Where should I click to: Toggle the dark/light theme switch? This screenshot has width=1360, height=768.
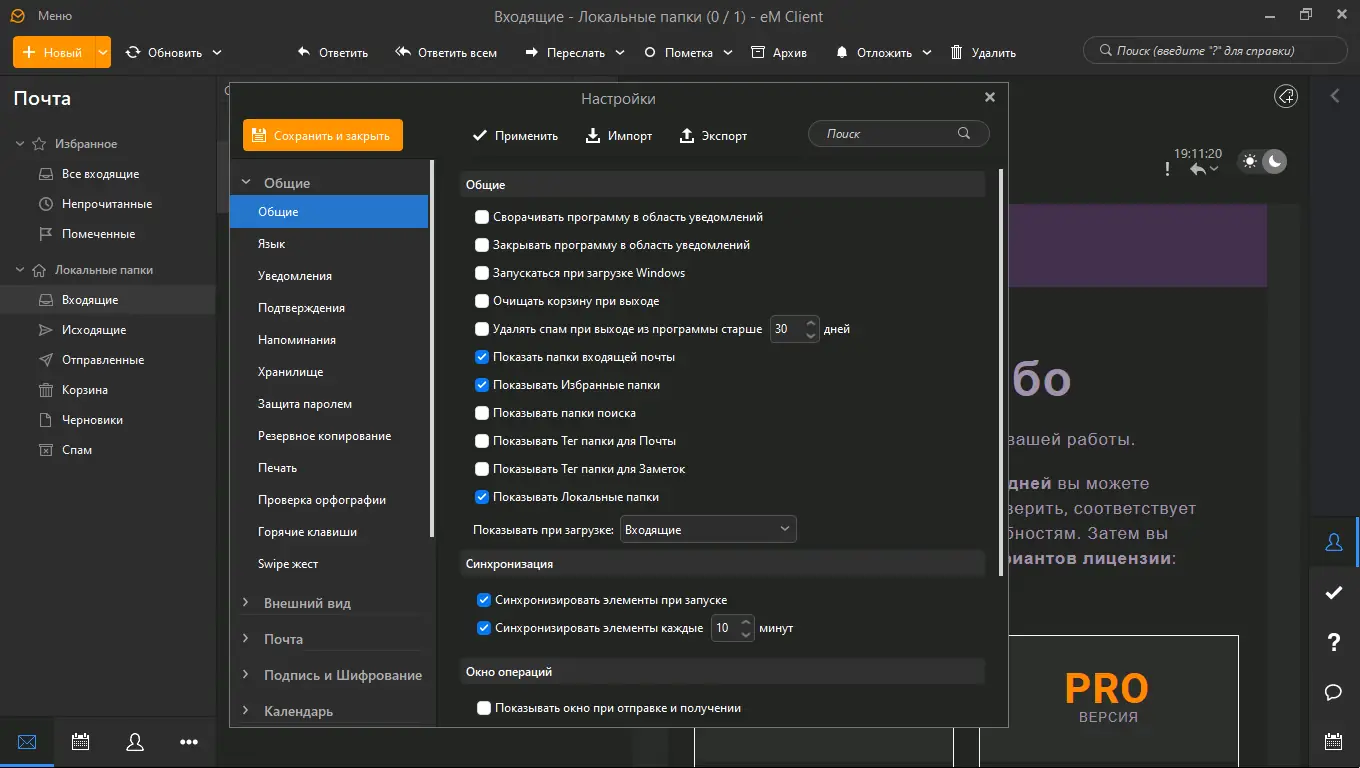point(1262,161)
